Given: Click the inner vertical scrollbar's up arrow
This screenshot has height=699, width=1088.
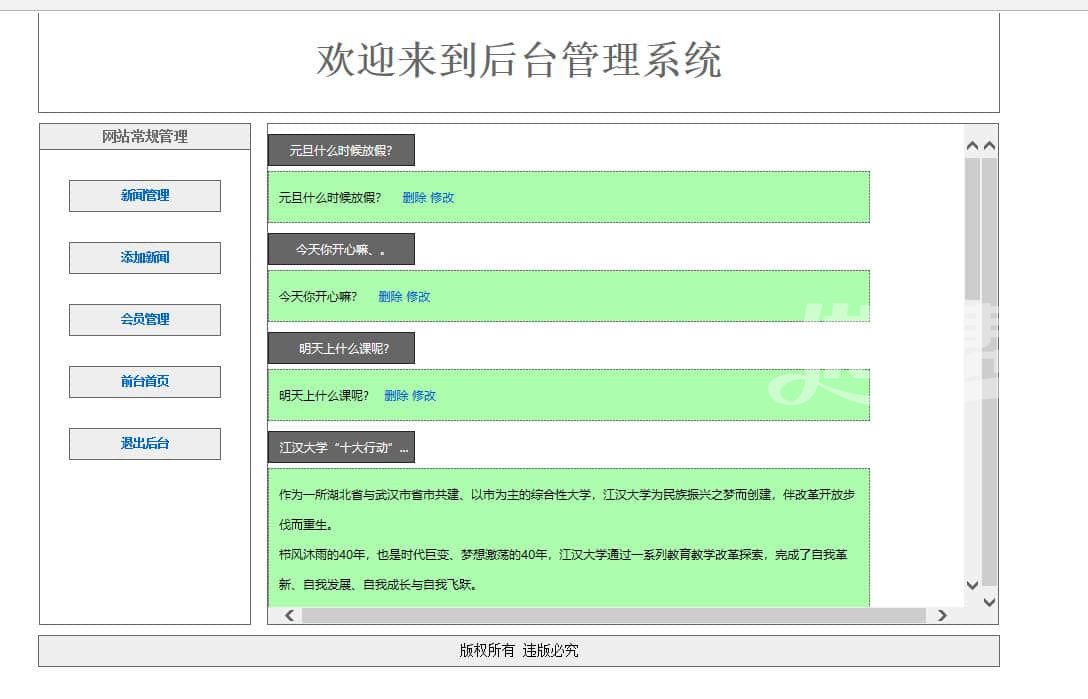Looking at the screenshot, I should (x=972, y=146).
